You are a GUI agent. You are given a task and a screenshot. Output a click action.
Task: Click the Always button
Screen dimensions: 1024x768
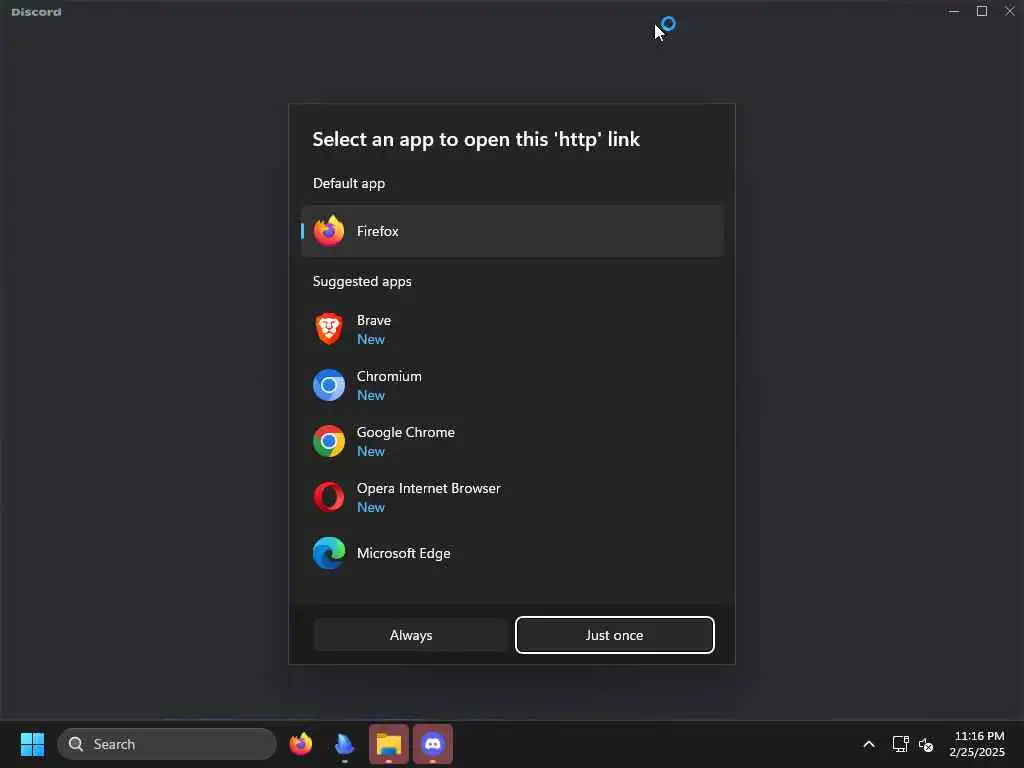411,635
